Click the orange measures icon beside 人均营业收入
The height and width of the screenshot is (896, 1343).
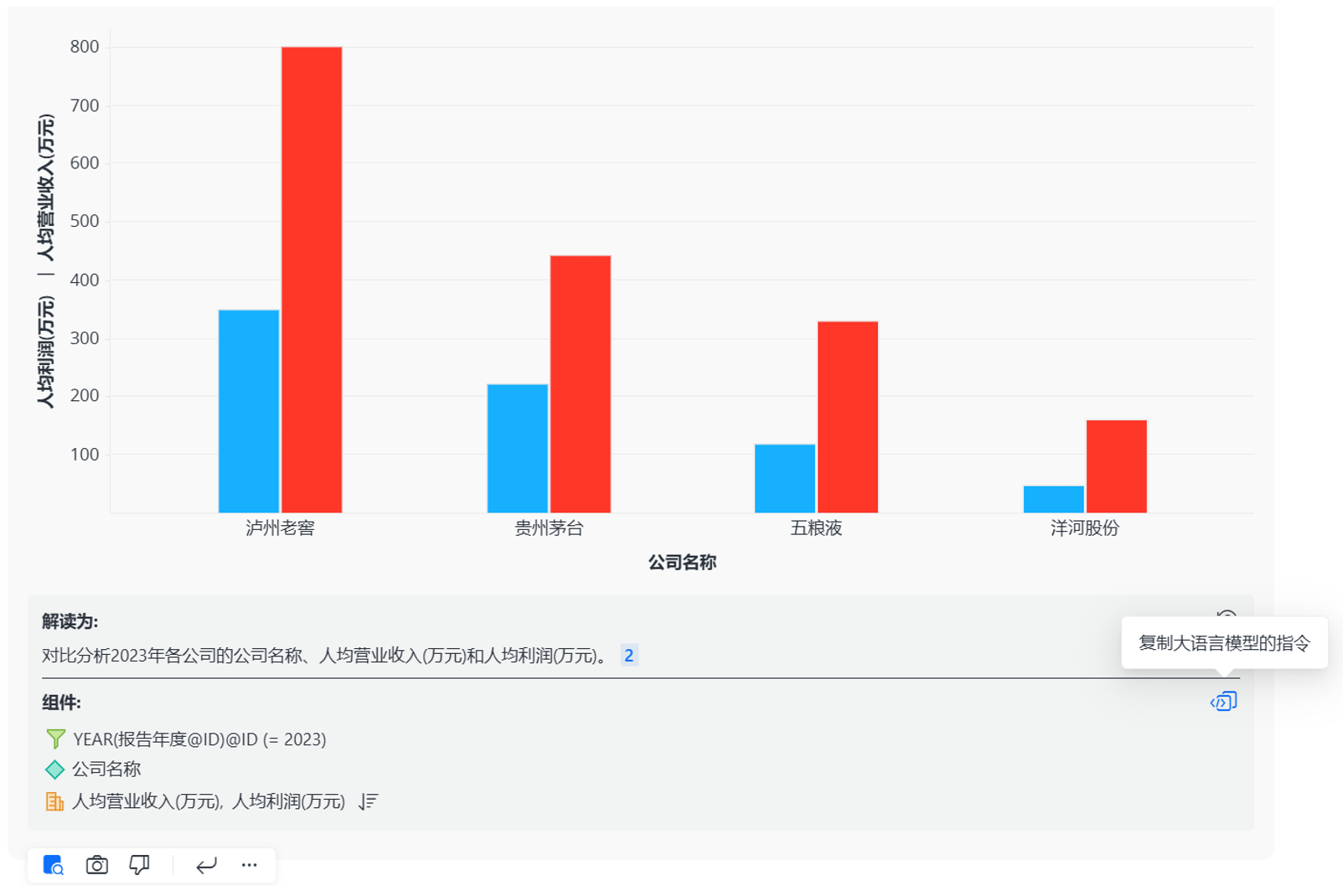[x=54, y=801]
